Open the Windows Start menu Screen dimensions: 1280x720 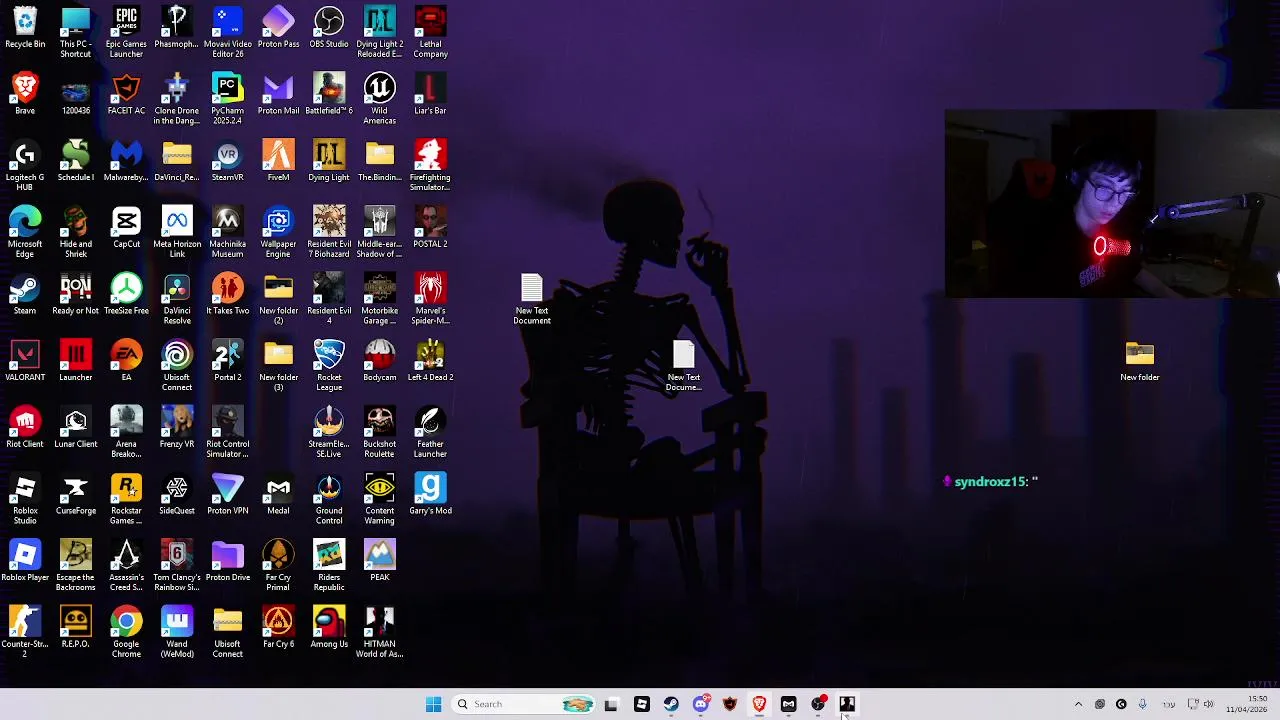[x=433, y=704]
